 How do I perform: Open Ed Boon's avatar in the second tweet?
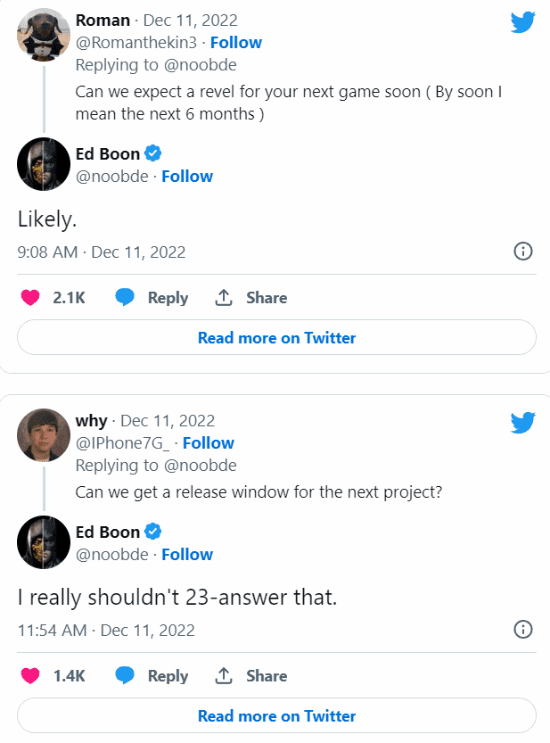click(x=44, y=542)
